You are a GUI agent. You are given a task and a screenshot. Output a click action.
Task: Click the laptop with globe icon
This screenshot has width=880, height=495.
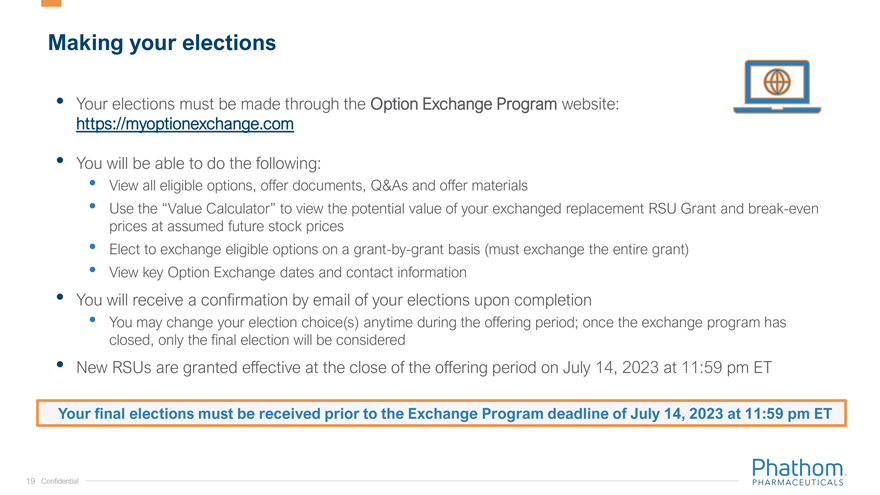click(x=776, y=86)
